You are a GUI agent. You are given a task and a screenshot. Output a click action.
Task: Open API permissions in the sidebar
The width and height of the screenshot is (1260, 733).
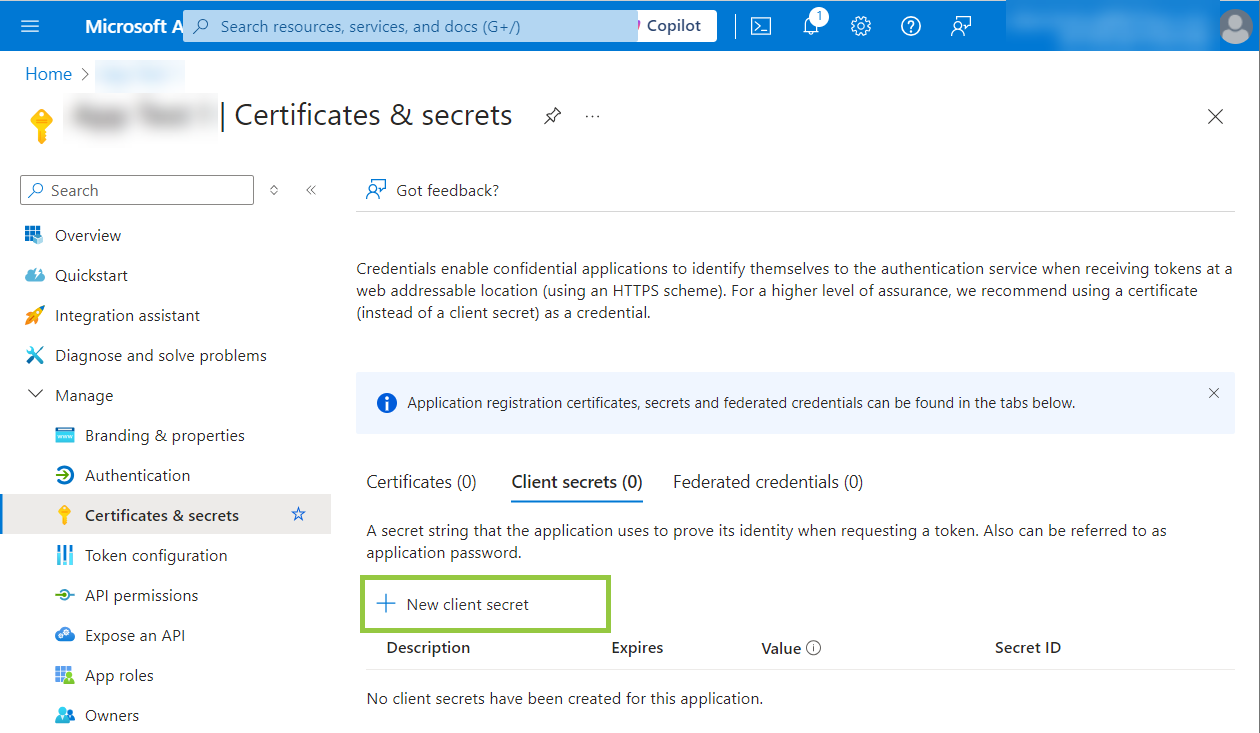[141, 595]
